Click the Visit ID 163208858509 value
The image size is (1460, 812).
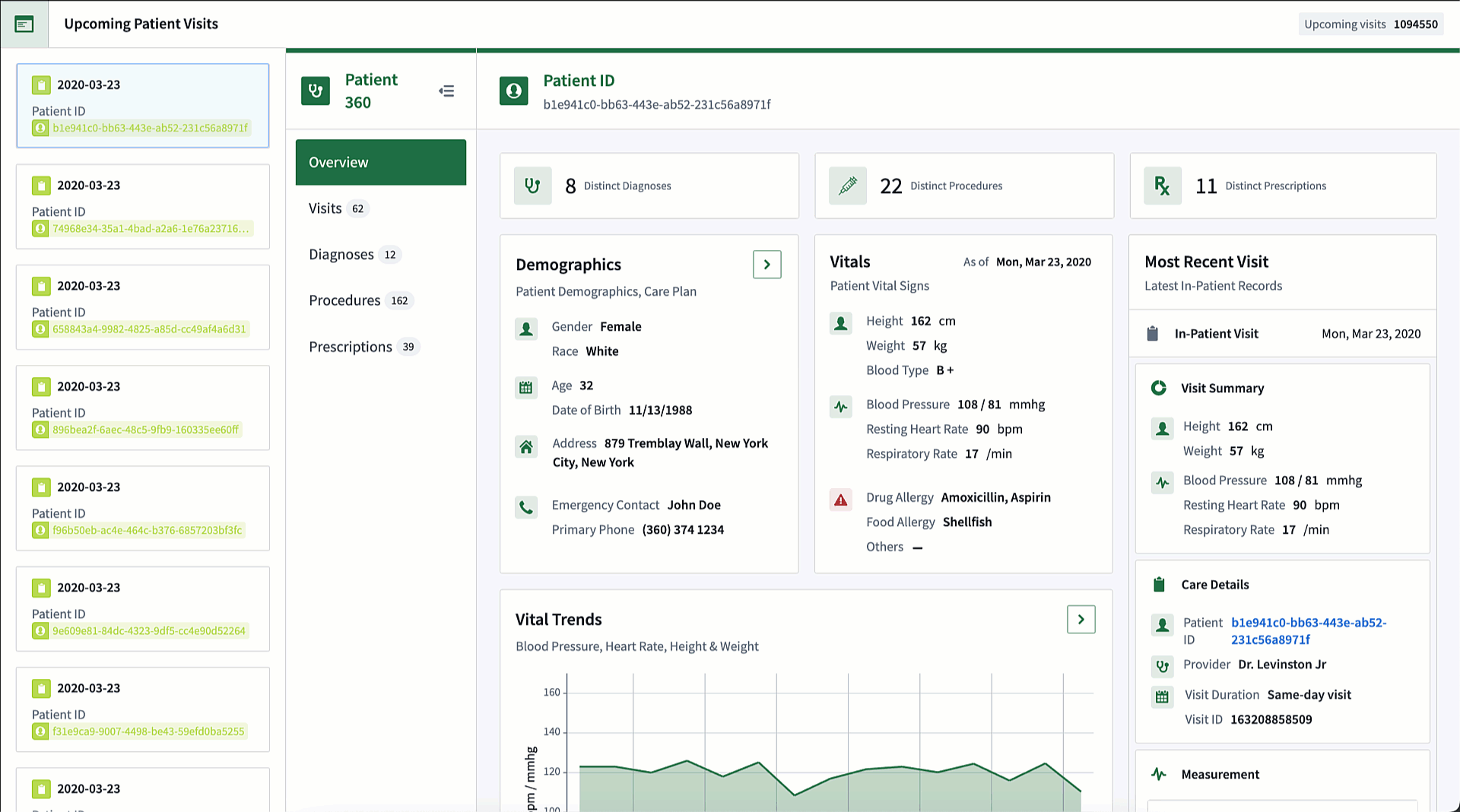[1271, 720]
